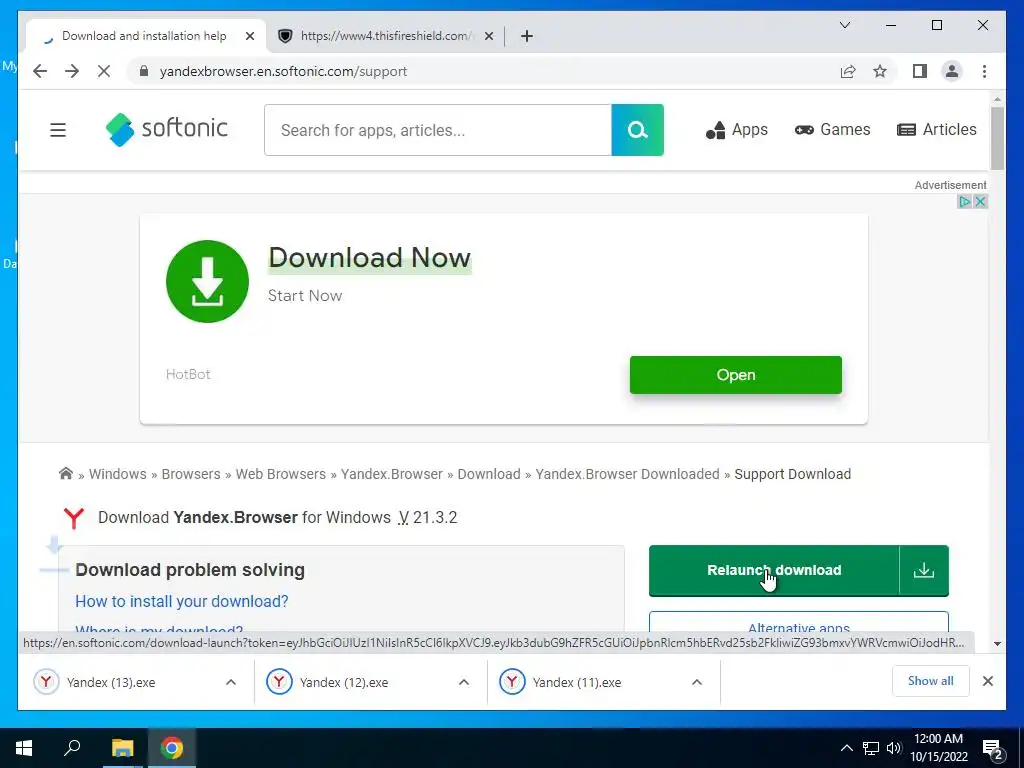The image size is (1024, 768).
Task: Switch to Download and installation help tab
Action: (x=144, y=36)
